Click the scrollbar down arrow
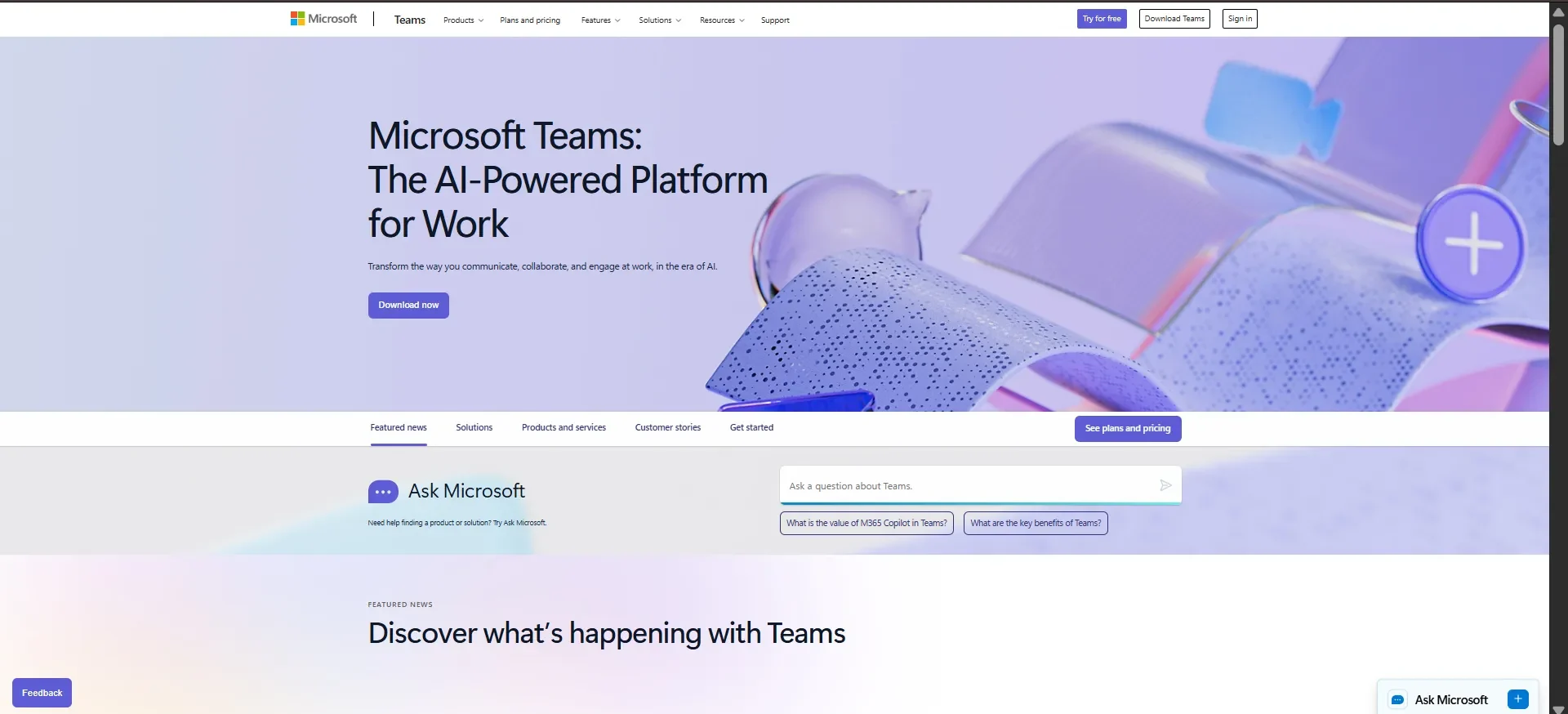1568x714 pixels. coord(1558,709)
